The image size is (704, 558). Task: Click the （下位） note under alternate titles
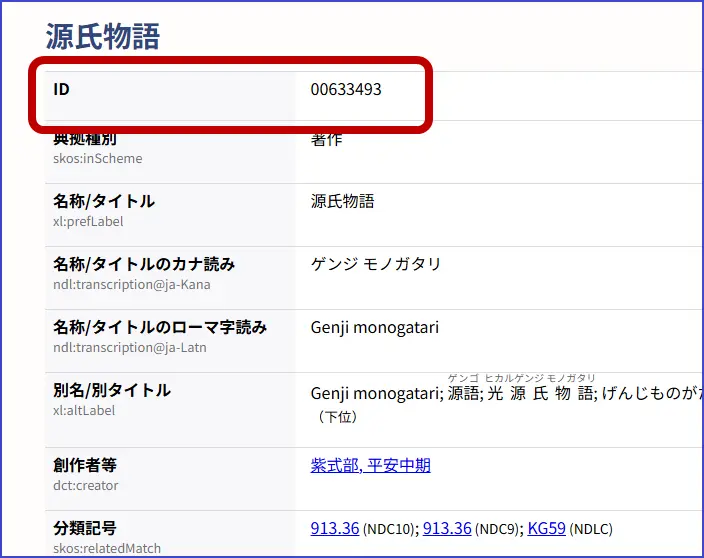coord(338,416)
